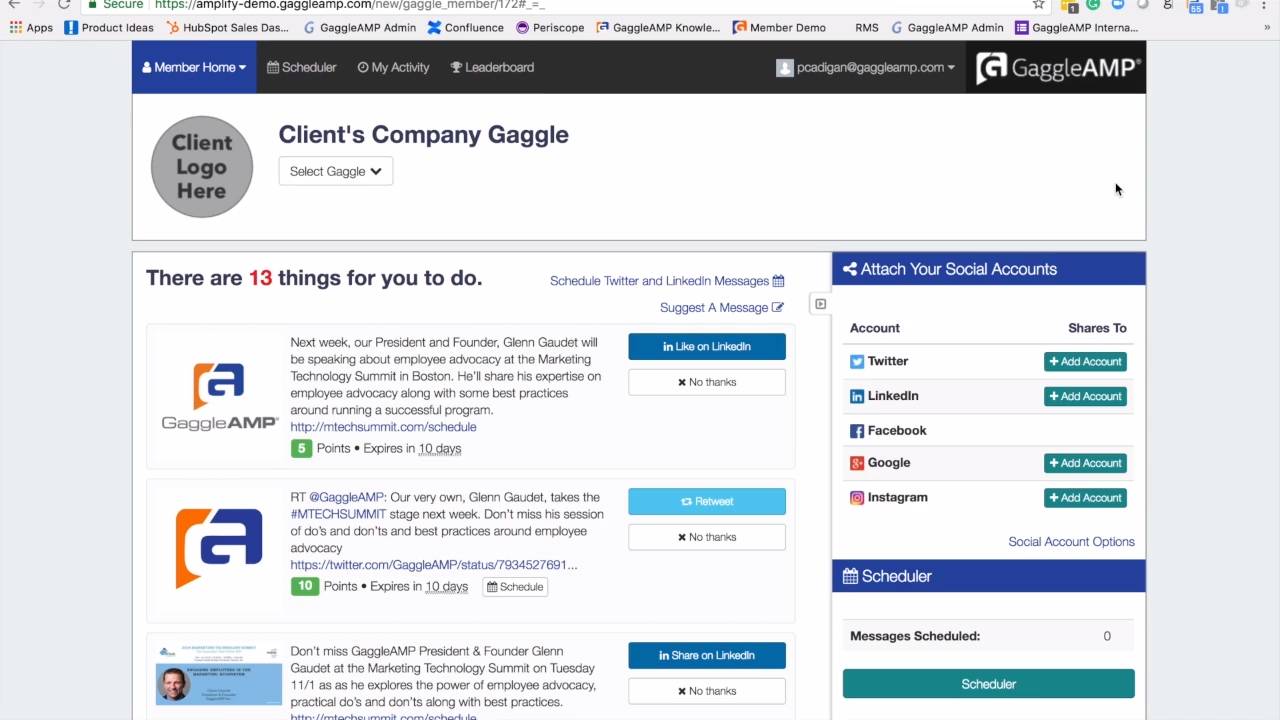Click the 5 points badge on first message
Screen dimensions: 1280x720
[301, 448]
